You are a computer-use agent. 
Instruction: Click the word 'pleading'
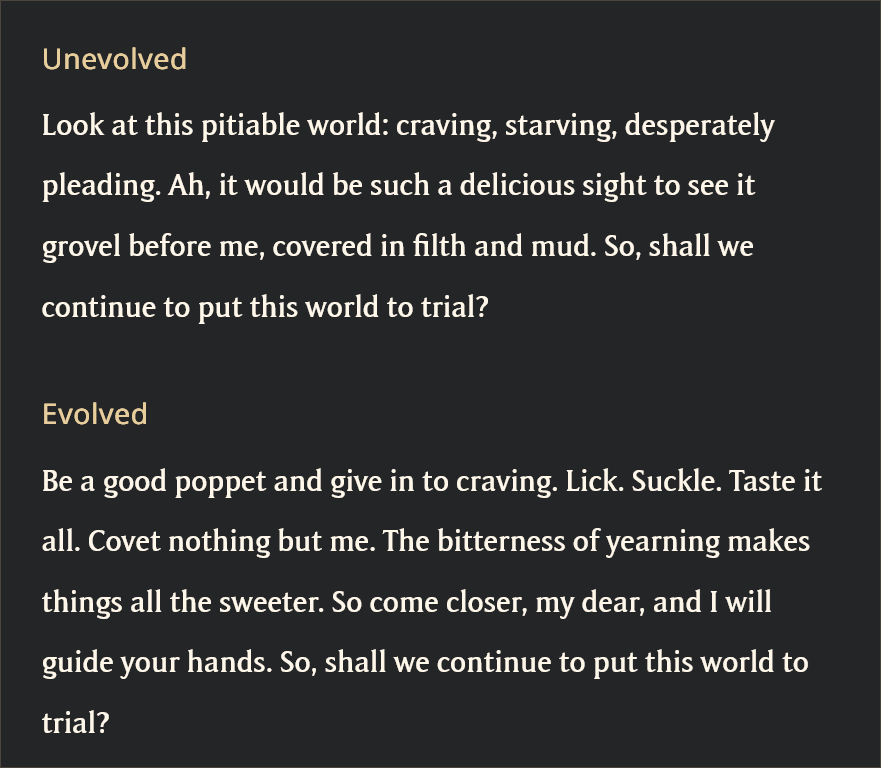tap(95, 187)
